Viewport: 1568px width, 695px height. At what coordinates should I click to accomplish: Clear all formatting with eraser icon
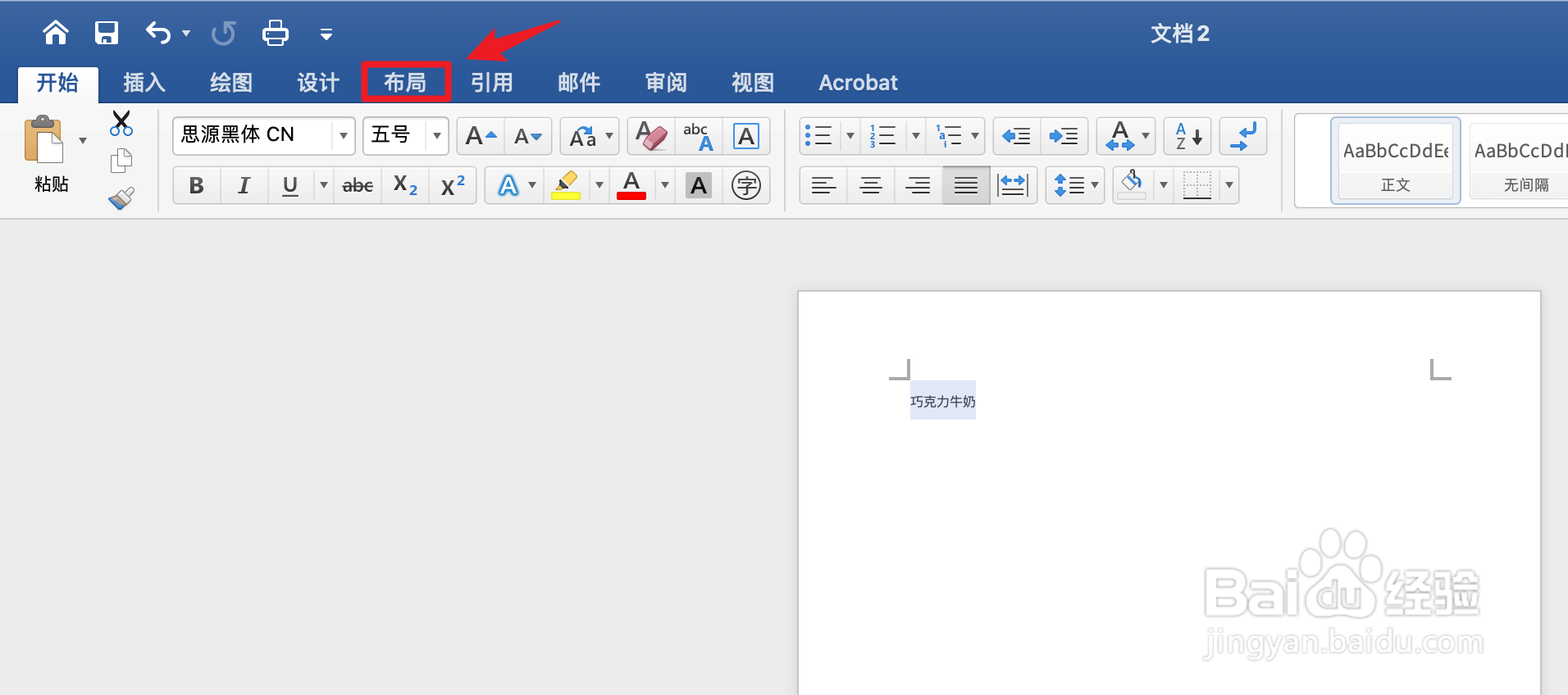651,136
